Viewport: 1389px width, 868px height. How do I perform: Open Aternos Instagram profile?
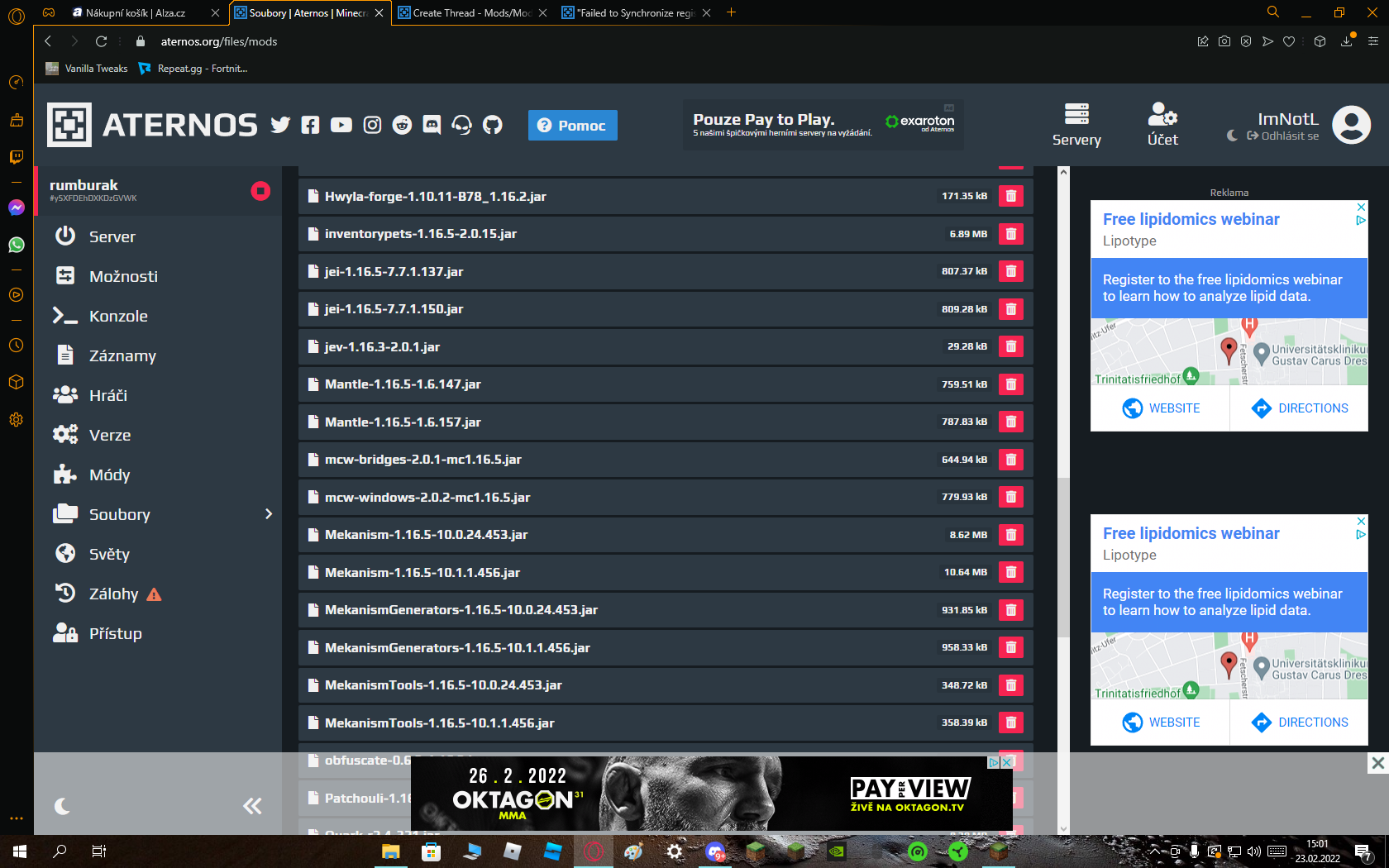[x=372, y=125]
